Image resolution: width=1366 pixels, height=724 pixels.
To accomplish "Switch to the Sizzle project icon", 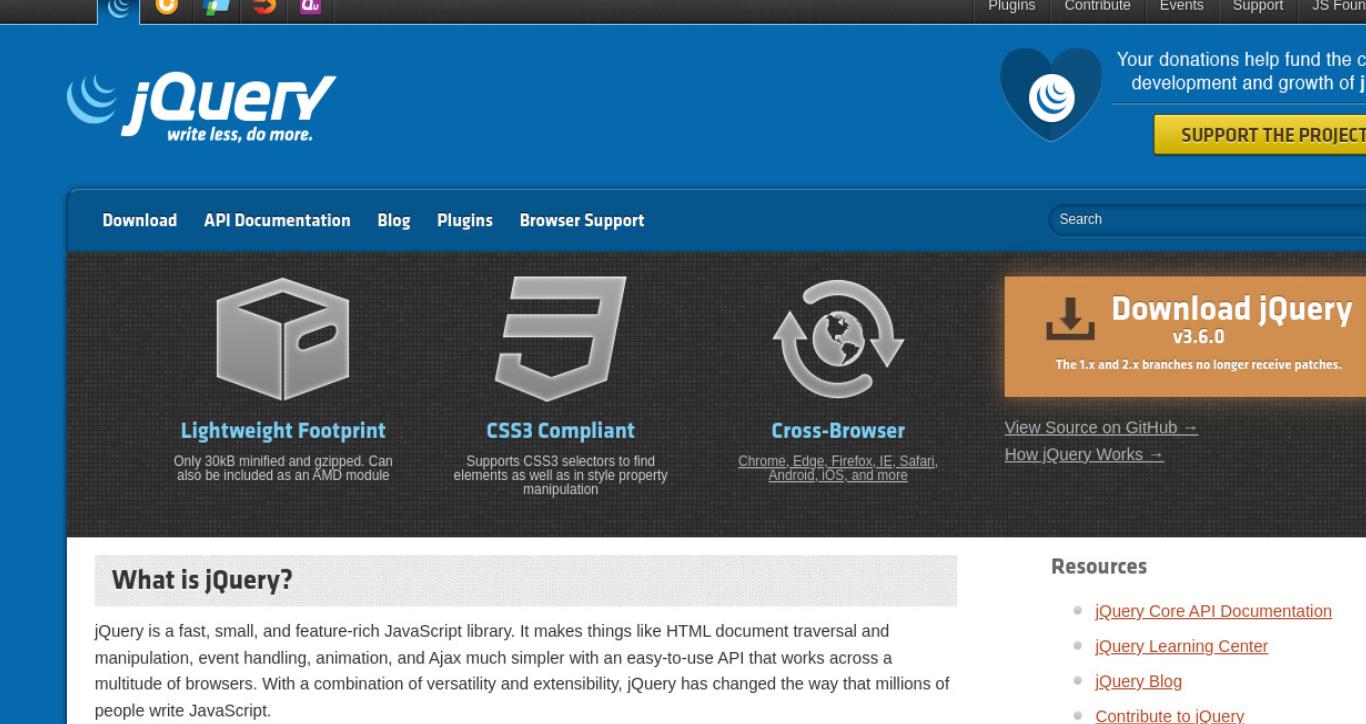I will 264,7.
